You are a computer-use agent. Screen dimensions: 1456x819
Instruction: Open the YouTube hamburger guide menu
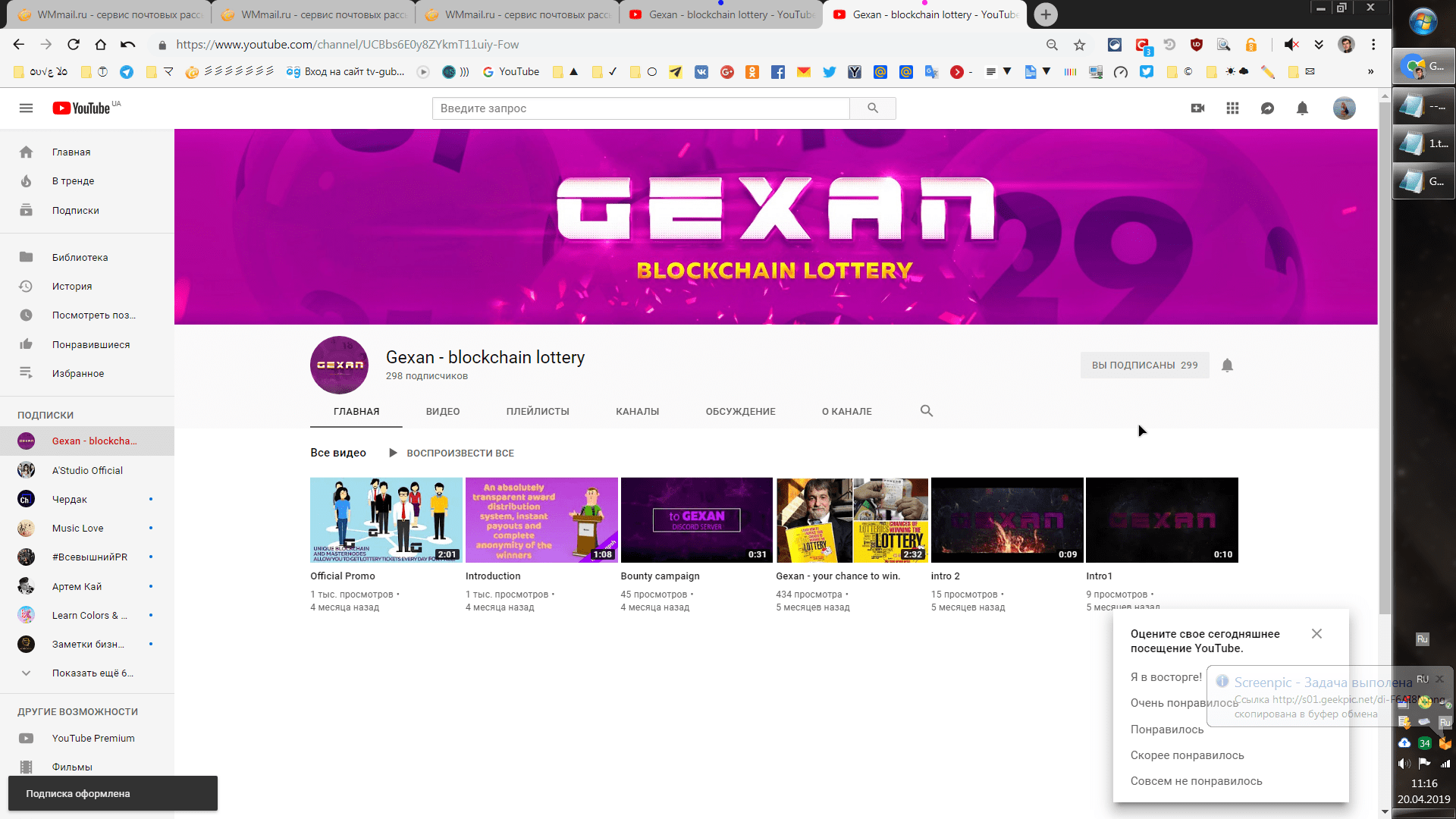(26, 108)
